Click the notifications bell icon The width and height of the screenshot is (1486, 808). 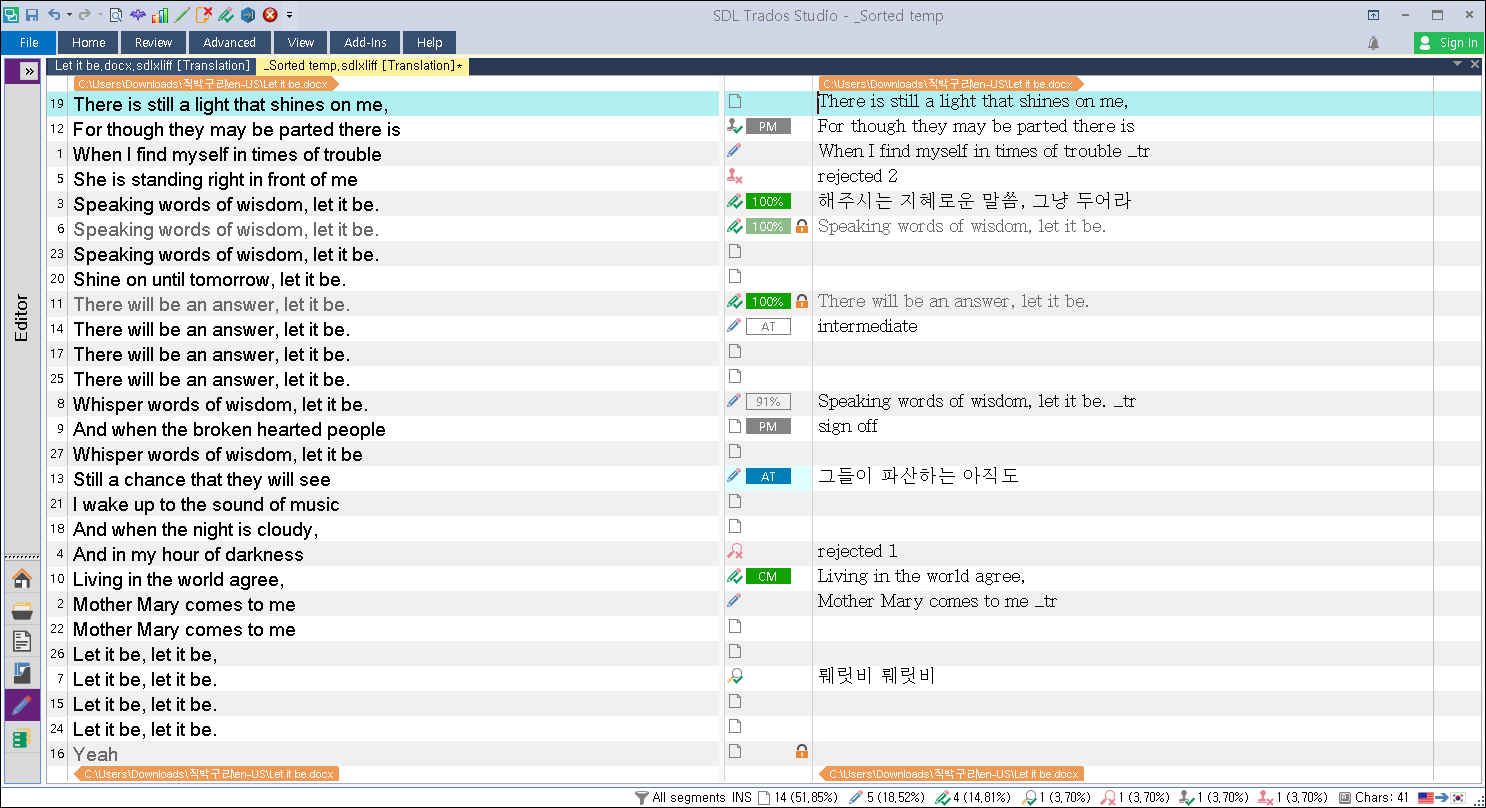(x=1374, y=42)
